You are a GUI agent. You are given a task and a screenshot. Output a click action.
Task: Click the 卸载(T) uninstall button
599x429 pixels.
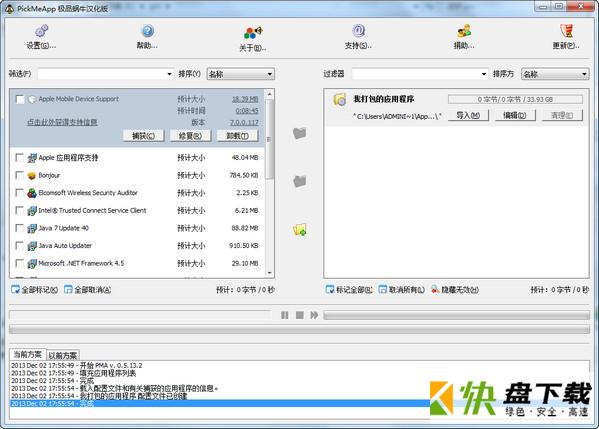point(237,136)
